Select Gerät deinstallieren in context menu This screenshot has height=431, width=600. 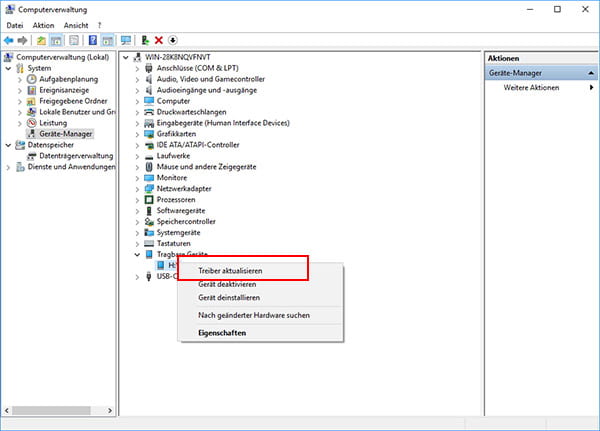[229, 297]
